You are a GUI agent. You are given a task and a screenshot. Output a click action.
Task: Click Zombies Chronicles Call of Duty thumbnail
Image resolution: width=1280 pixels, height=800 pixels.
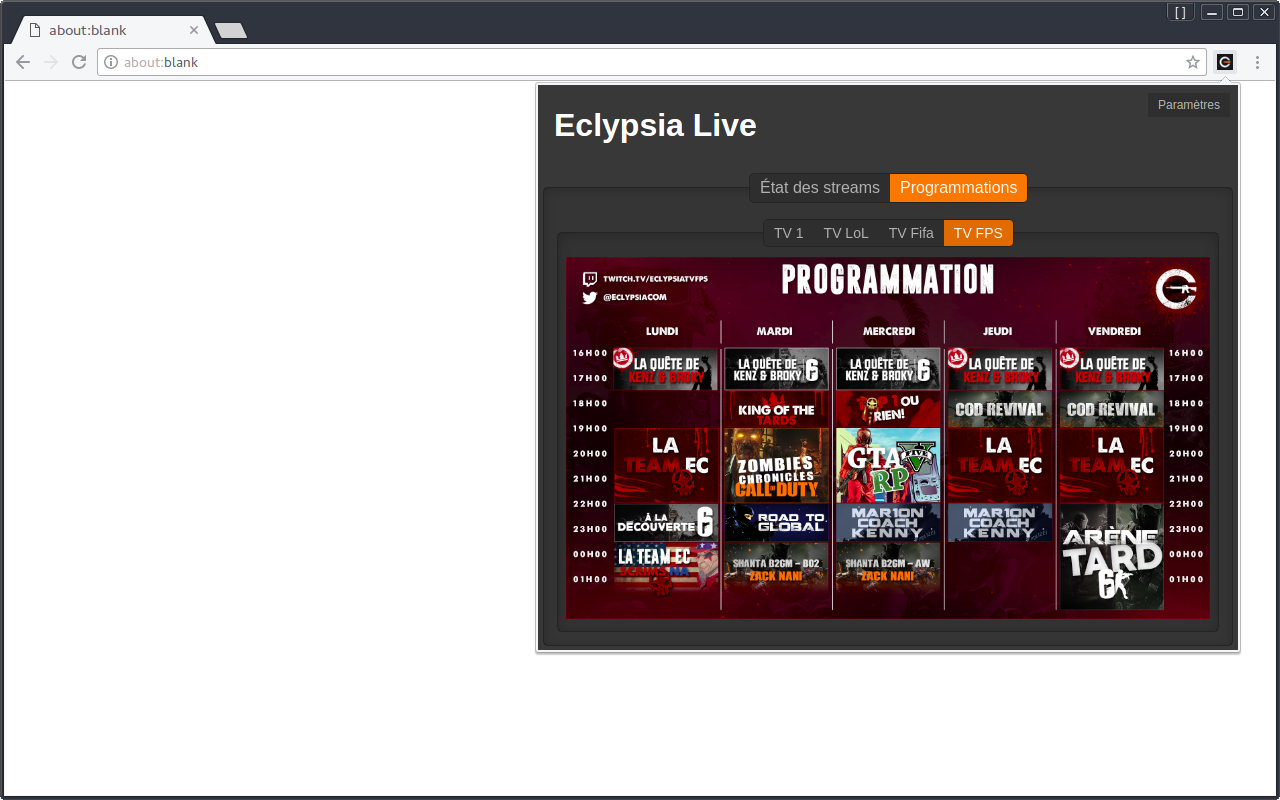click(x=776, y=466)
